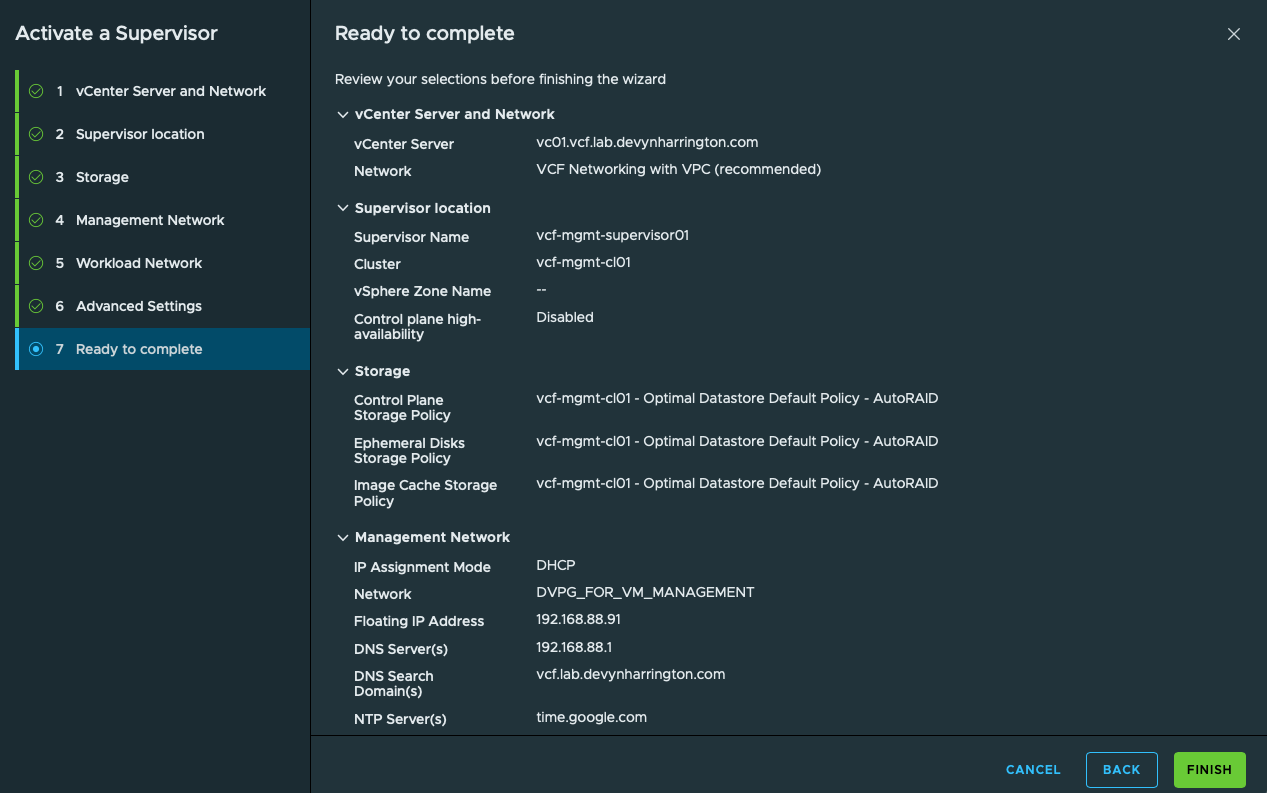Click the Ephemeral Disks Storage Policy value
1267x793 pixels.
click(737, 441)
